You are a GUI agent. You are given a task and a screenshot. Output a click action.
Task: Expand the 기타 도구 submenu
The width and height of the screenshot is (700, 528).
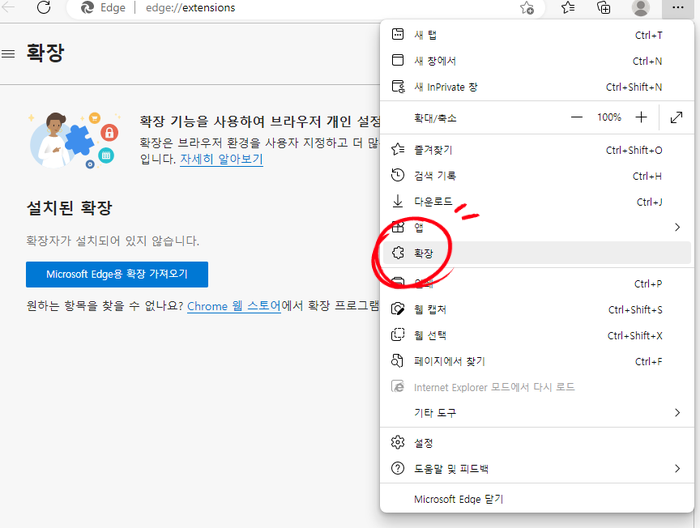536,413
